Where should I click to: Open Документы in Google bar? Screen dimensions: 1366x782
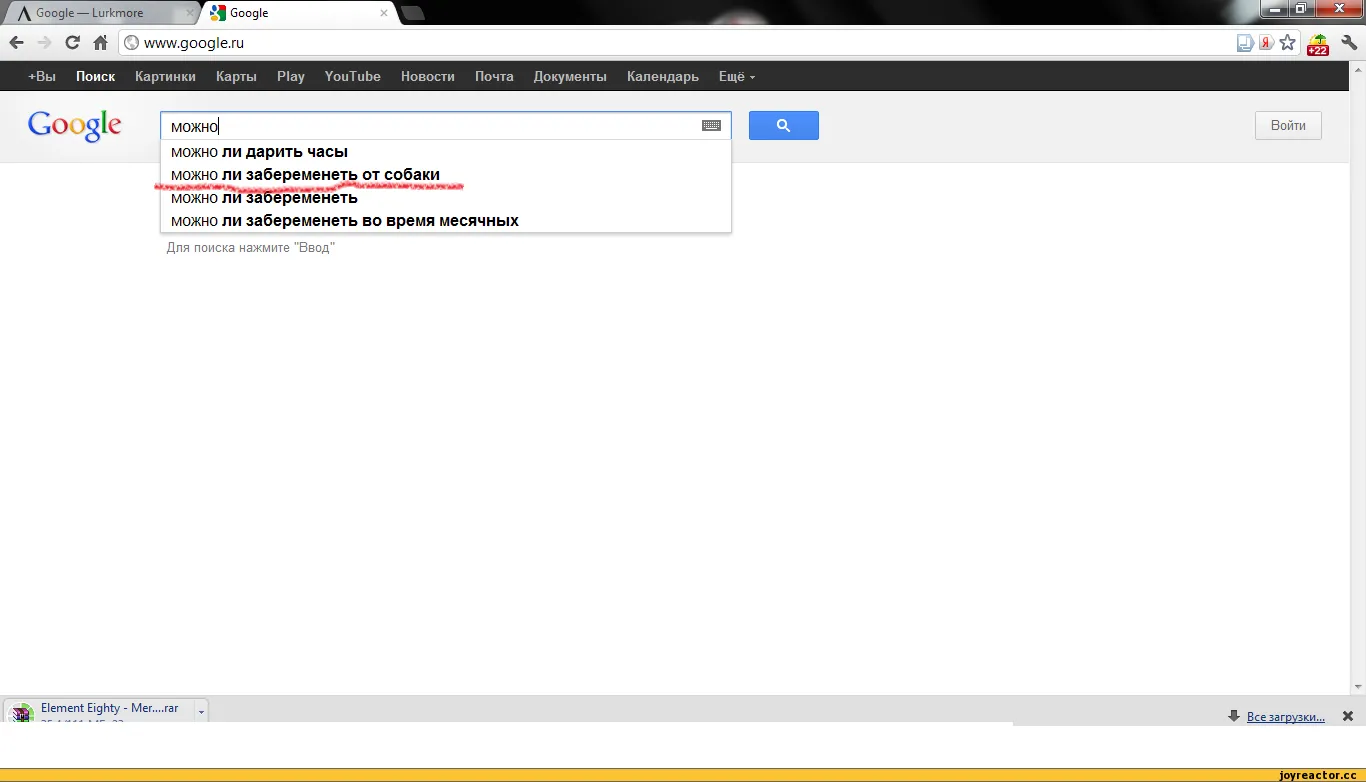[570, 76]
